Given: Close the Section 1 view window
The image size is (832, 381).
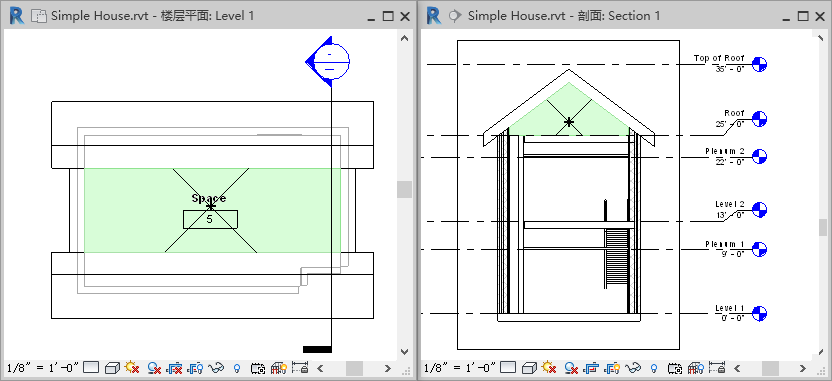Looking at the screenshot, I should (x=821, y=16).
